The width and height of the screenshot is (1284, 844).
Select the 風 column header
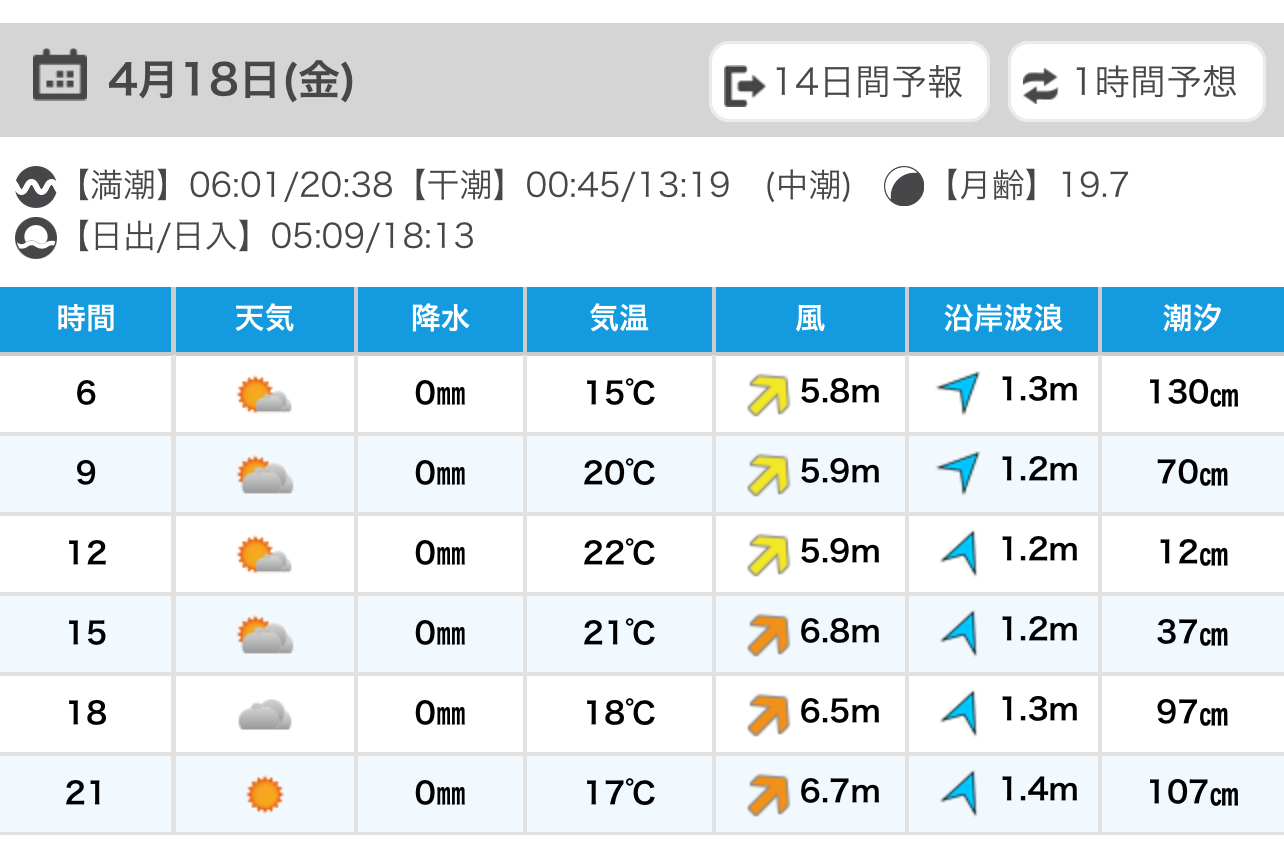810,319
